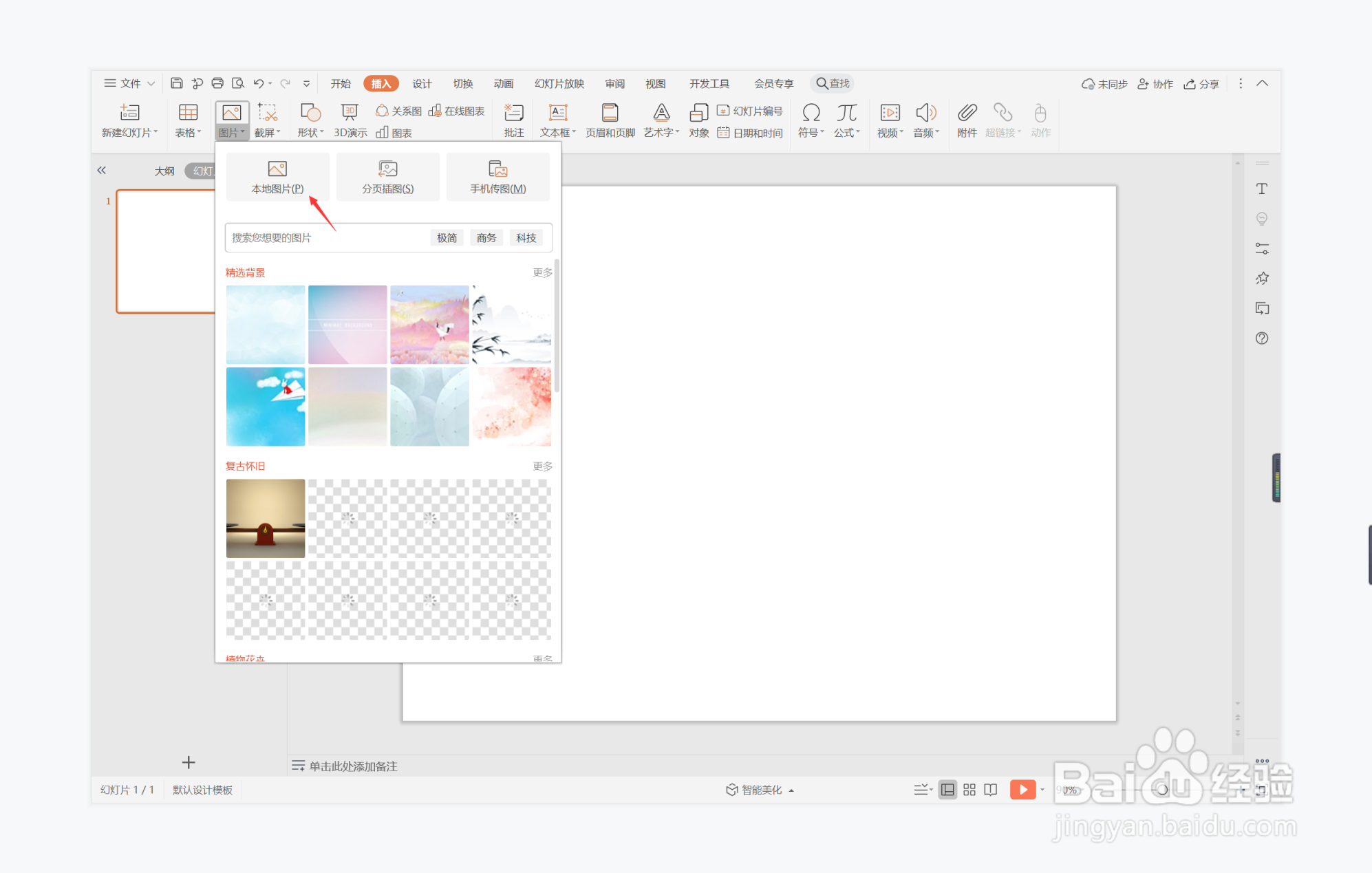Screen dimensions: 1372x873
Task: Switch to the 设计 tab
Action: (x=422, y=83)
